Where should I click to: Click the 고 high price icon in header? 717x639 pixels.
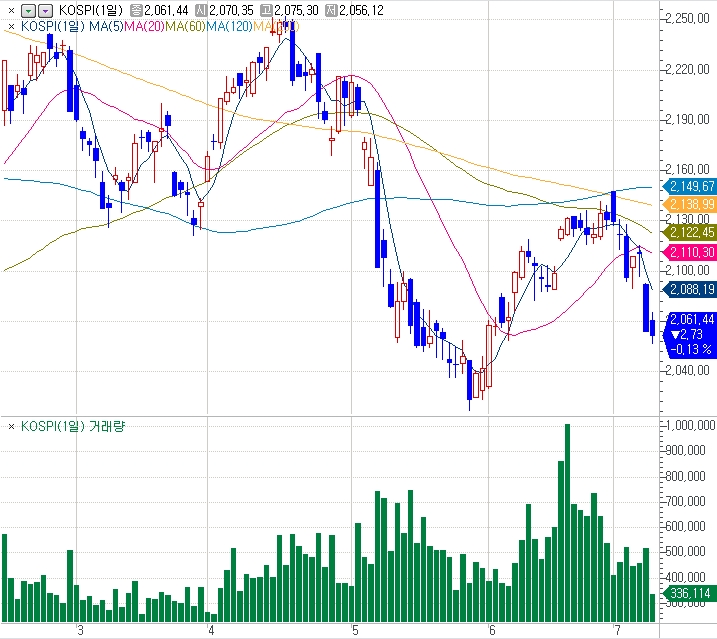pyautogui.click(x=265, y=10)
